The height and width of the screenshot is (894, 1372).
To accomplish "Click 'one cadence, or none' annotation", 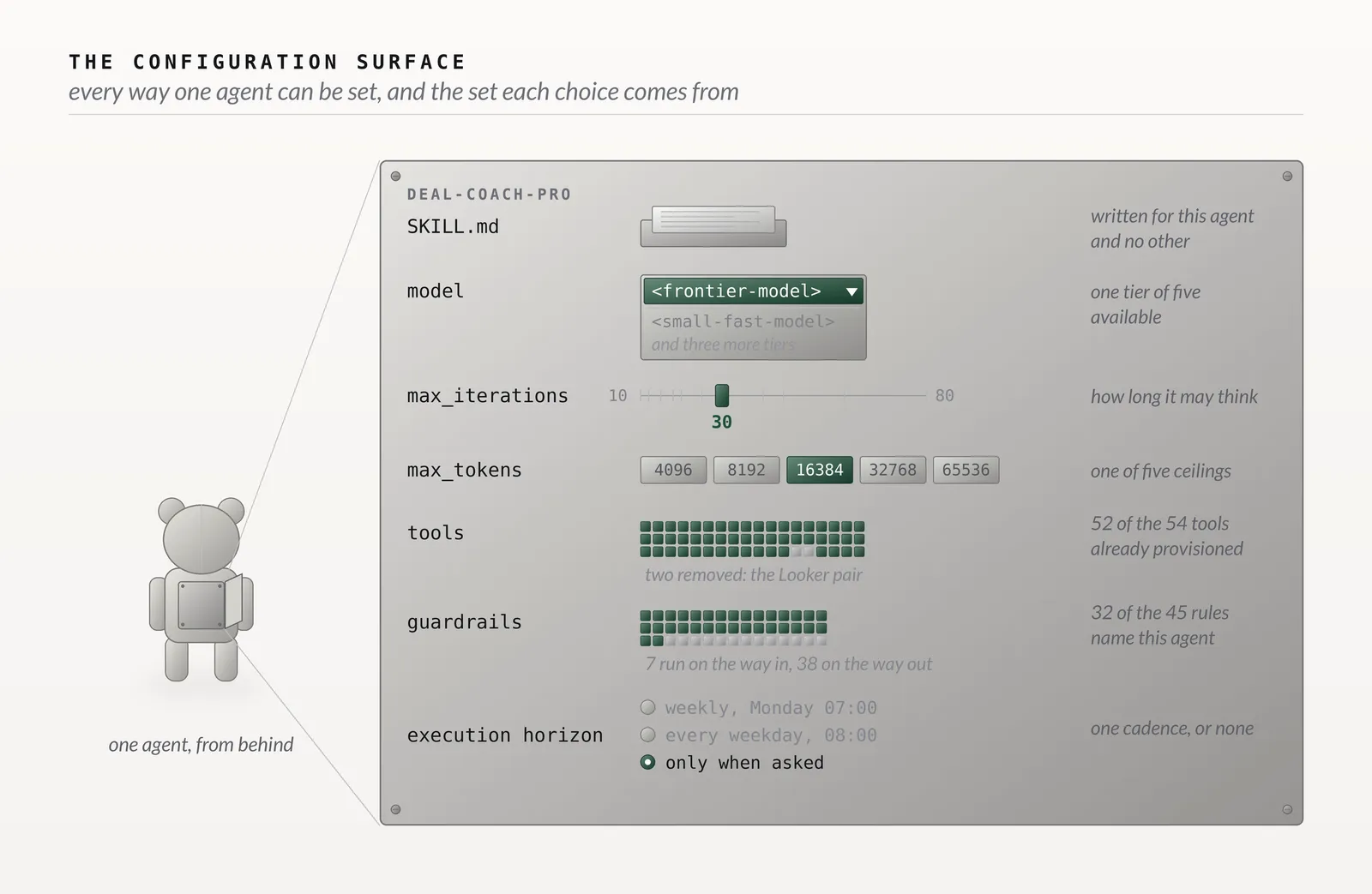I will tap(1171, 729).
